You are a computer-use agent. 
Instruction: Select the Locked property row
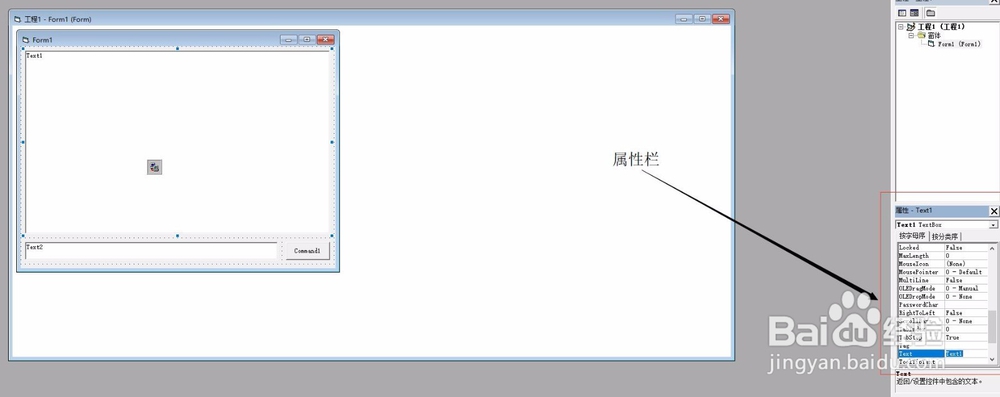(x=942, y=248)
